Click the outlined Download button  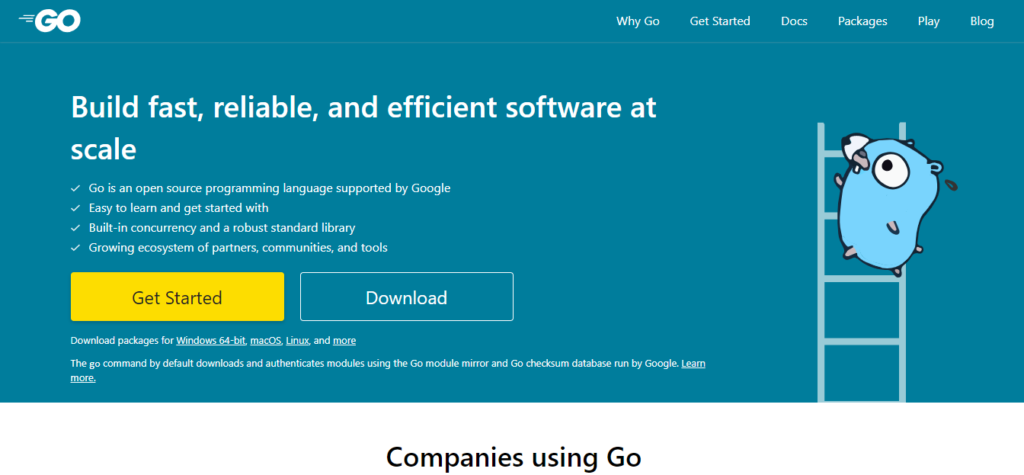(406, 297)
